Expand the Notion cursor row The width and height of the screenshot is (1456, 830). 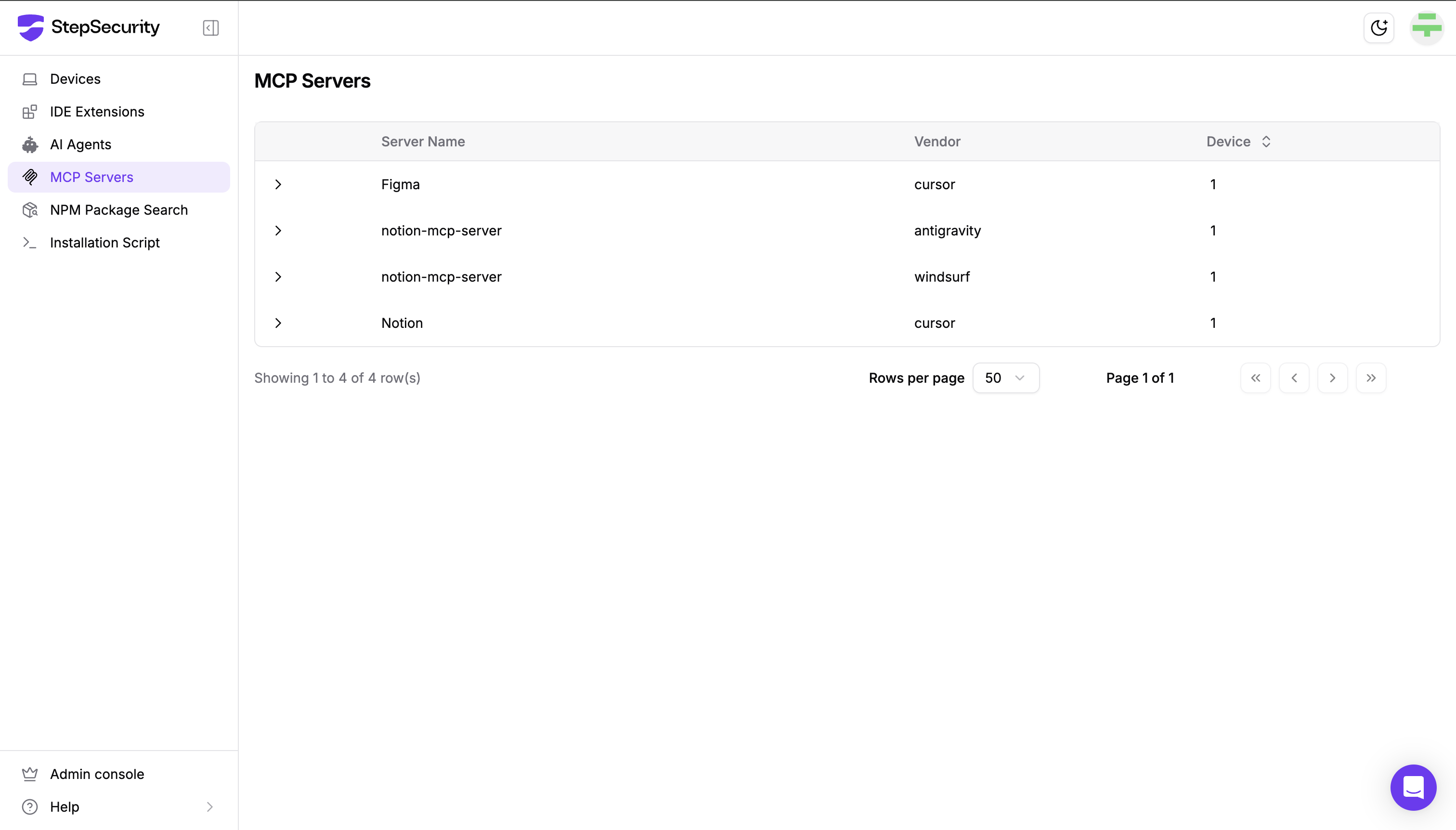click(x=278, y=323)
